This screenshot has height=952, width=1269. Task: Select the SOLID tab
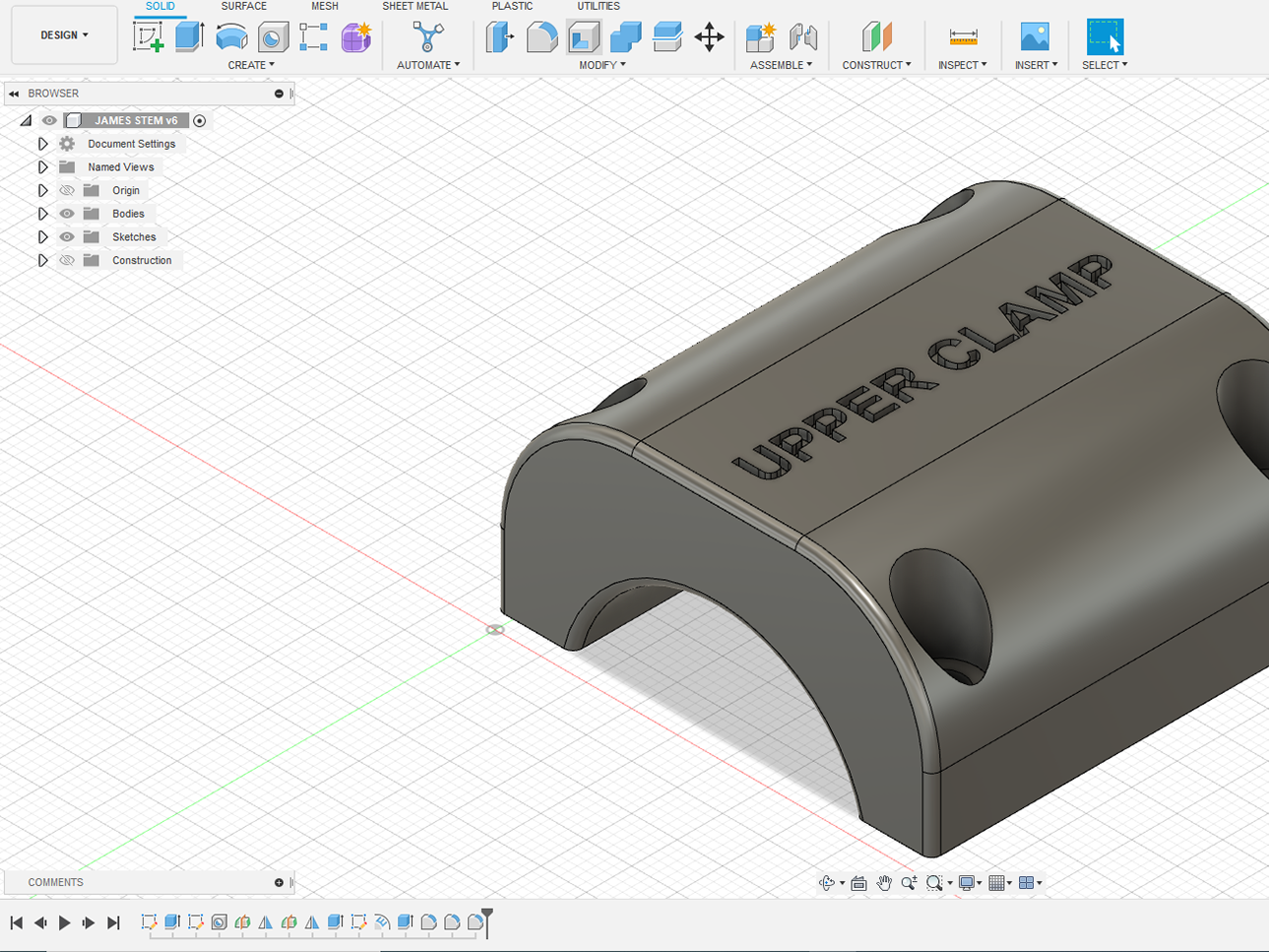(x=159, y=6)
